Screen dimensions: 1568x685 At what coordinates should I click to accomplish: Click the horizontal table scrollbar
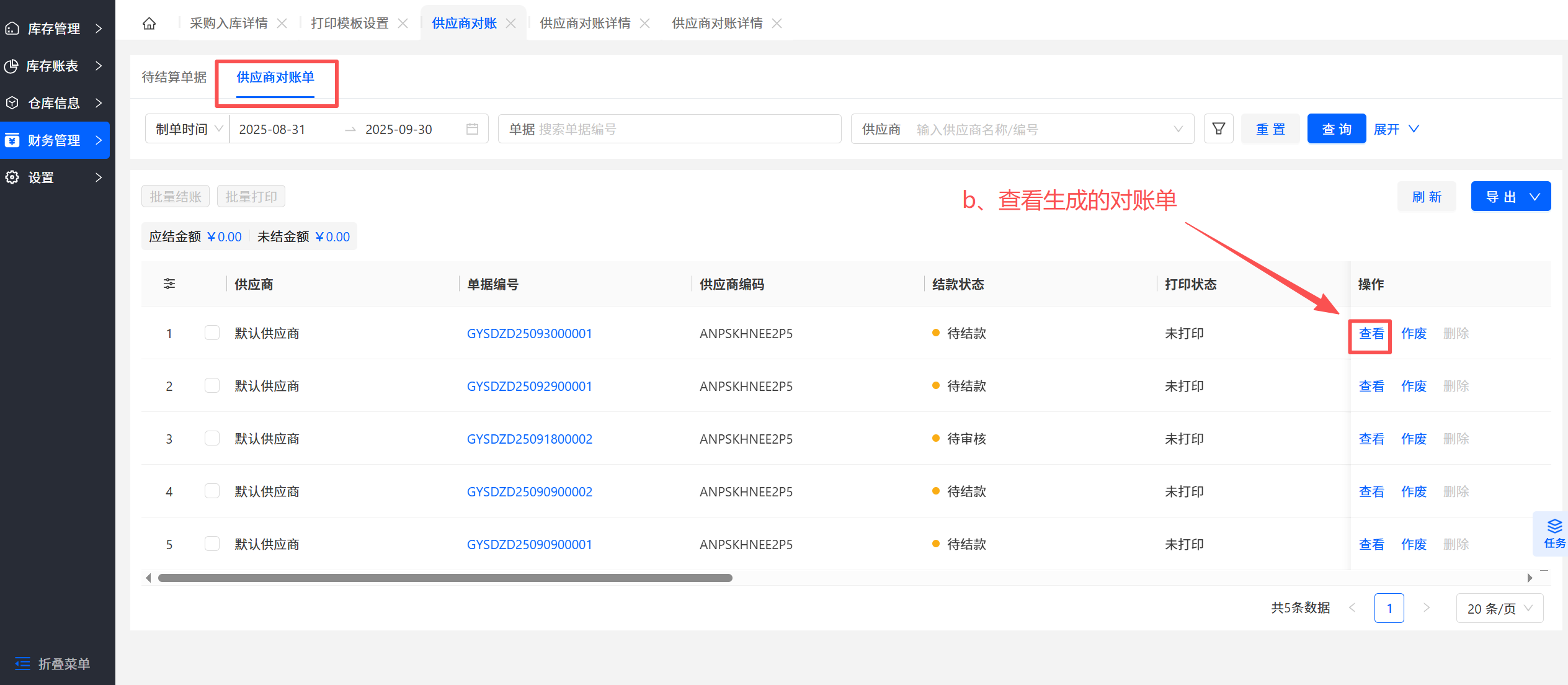[445, 578]
